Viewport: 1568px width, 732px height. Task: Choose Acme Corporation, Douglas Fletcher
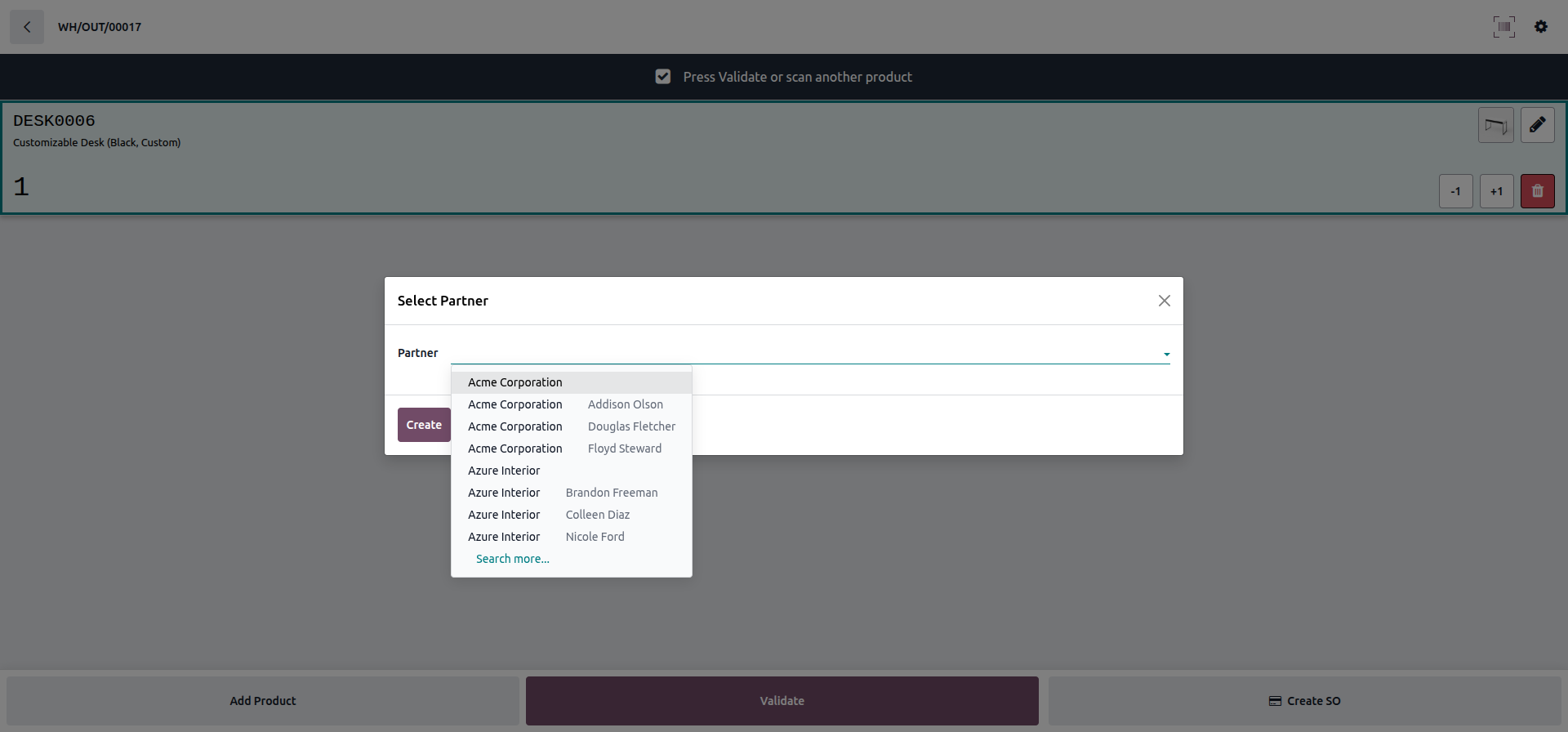(x=572, y=426)
